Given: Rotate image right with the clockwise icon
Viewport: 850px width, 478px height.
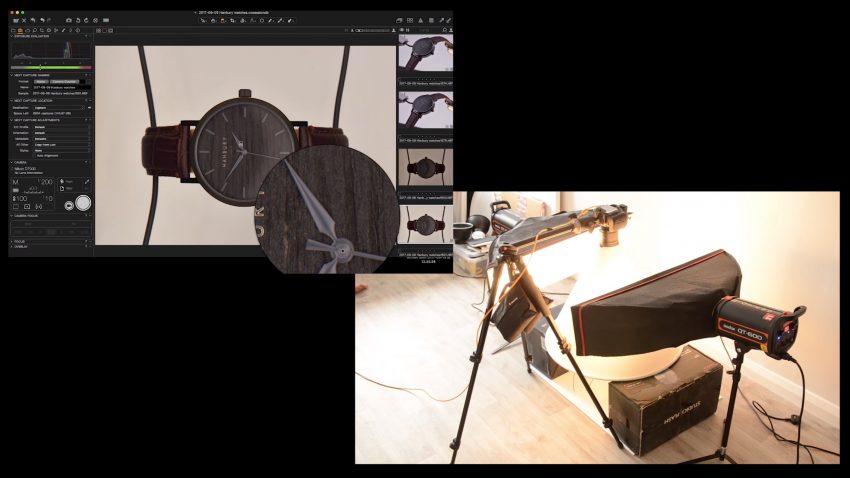Looking at the screenshot, I should click(x=86, y=21).
